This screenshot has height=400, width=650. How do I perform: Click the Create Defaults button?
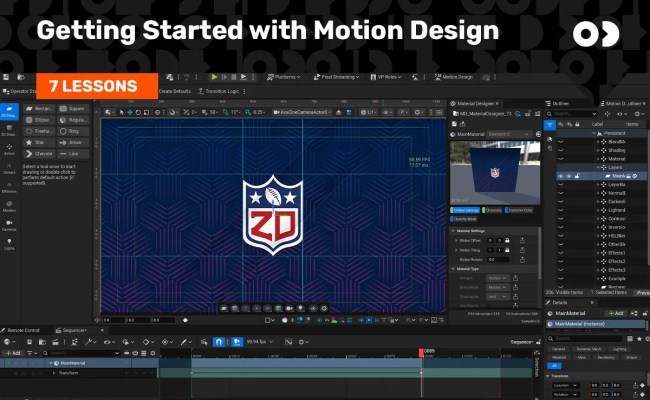[x=175, y=91]
